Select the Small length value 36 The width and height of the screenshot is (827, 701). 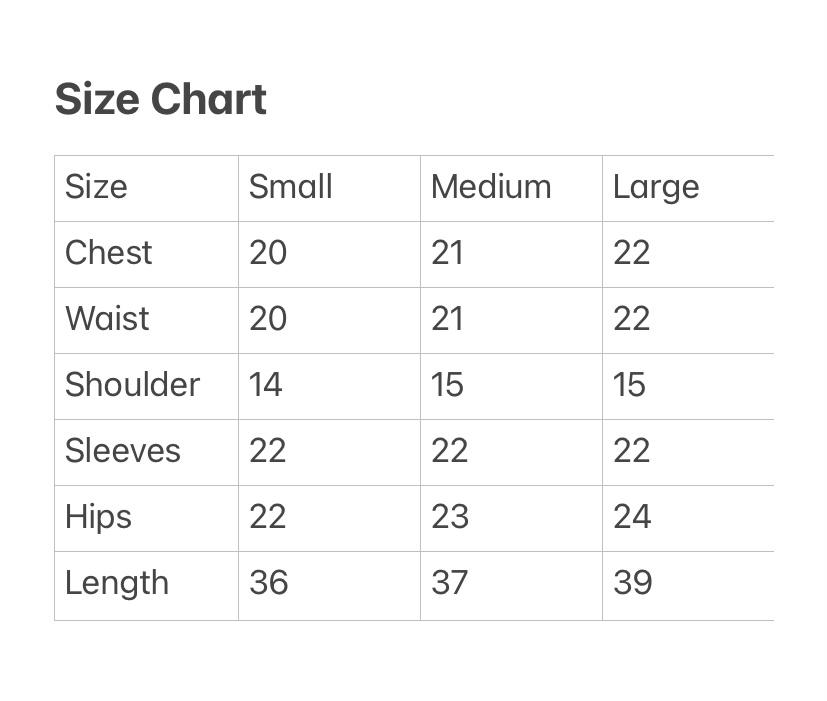pos(268,583)
